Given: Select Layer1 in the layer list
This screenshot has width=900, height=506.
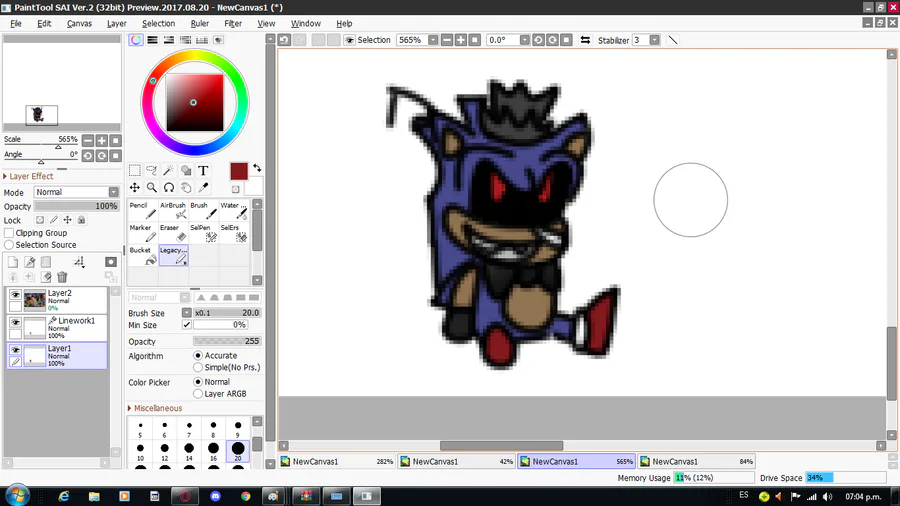Looking at the screenshot, I should click(57, 356).
